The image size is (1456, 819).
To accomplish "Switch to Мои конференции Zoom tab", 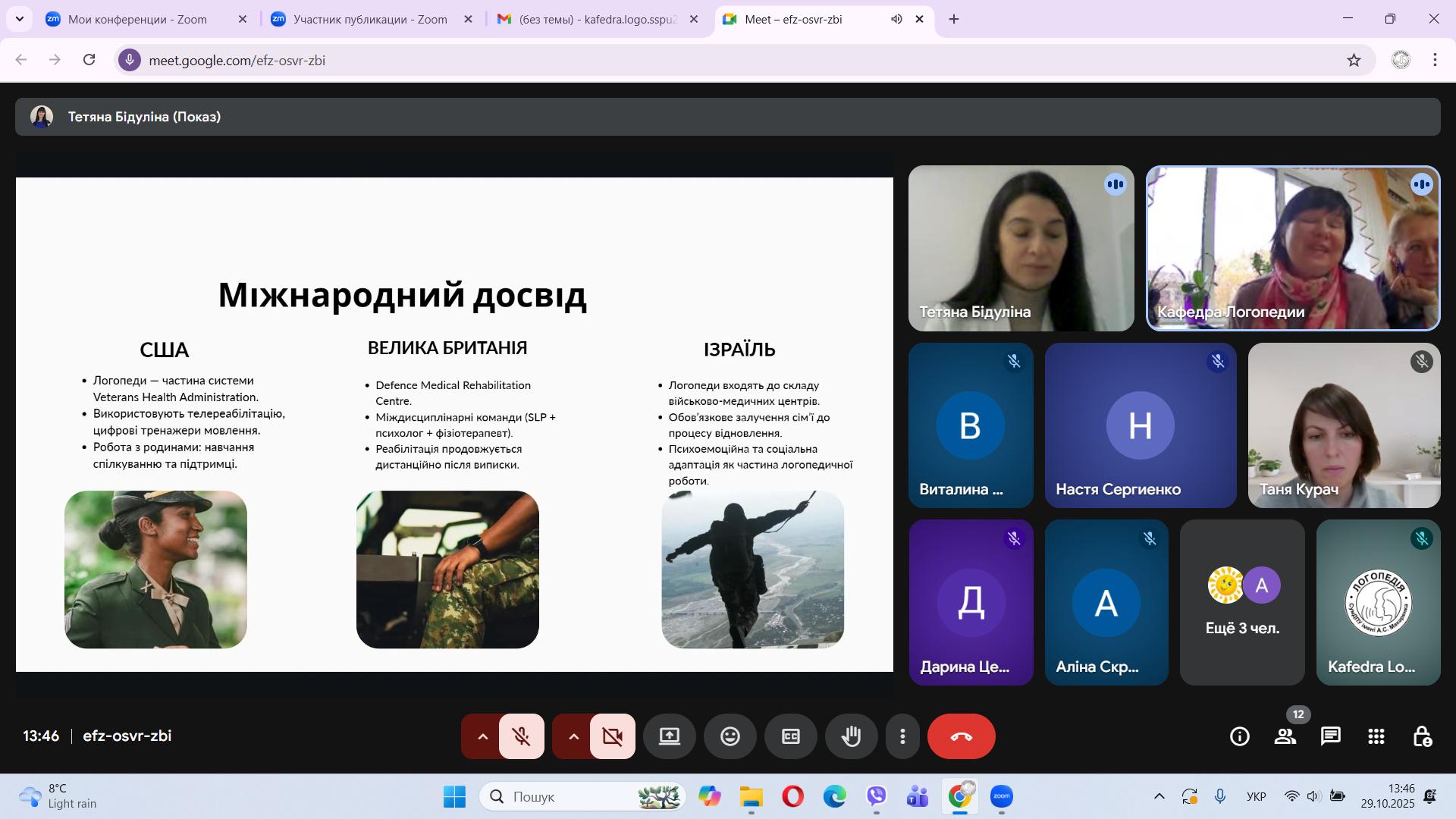I will pos(137,20).
